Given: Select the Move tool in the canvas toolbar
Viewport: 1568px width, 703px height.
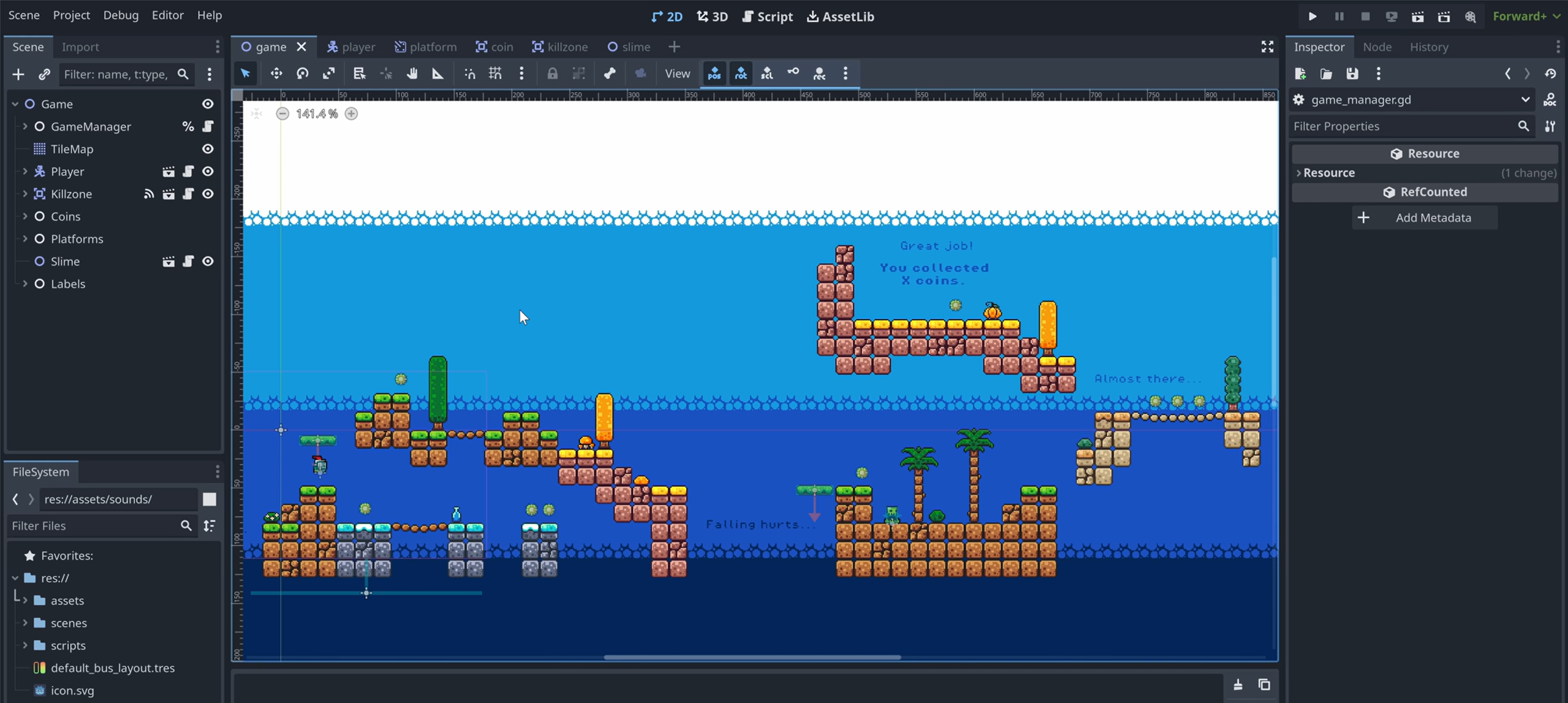Looking at the screenshot, I should (276, 73).
